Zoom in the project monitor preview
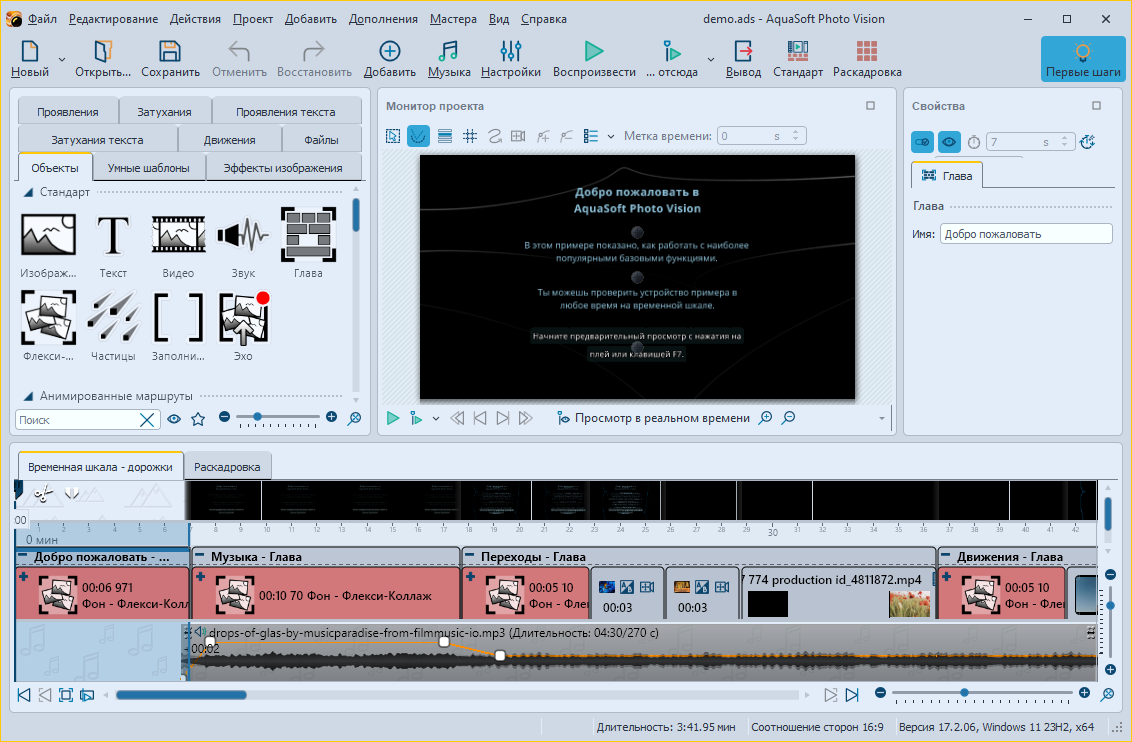Screen dimensions: 1132x742 [765, 417]
